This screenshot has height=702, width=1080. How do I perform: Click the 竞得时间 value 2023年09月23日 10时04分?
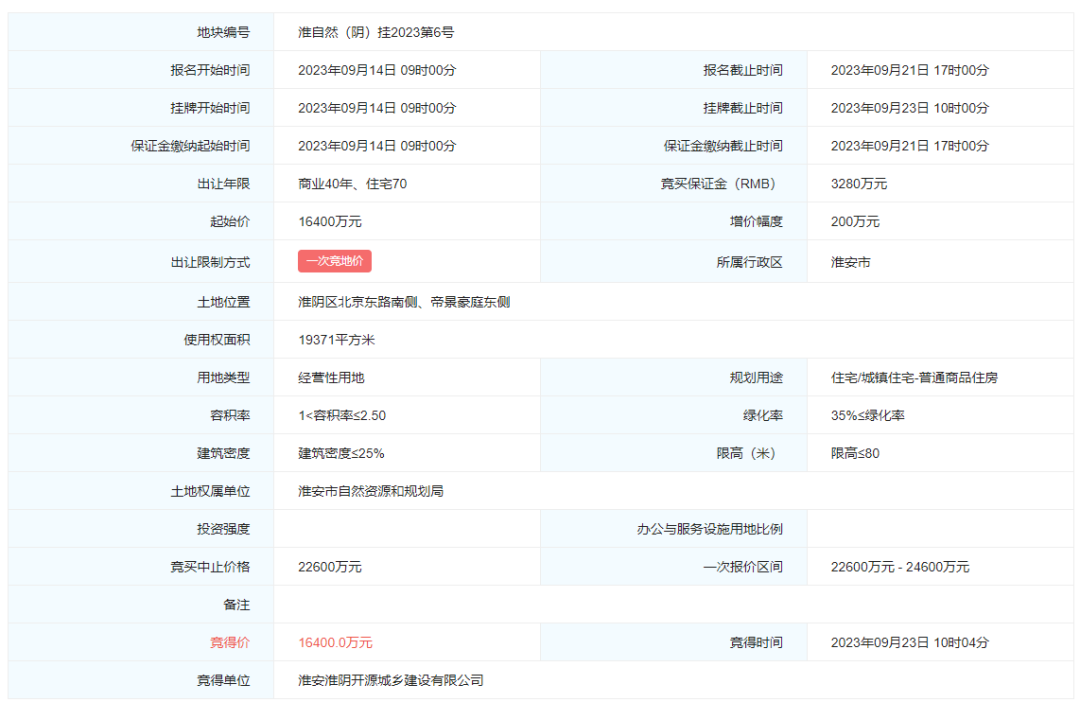coord(910,643)
